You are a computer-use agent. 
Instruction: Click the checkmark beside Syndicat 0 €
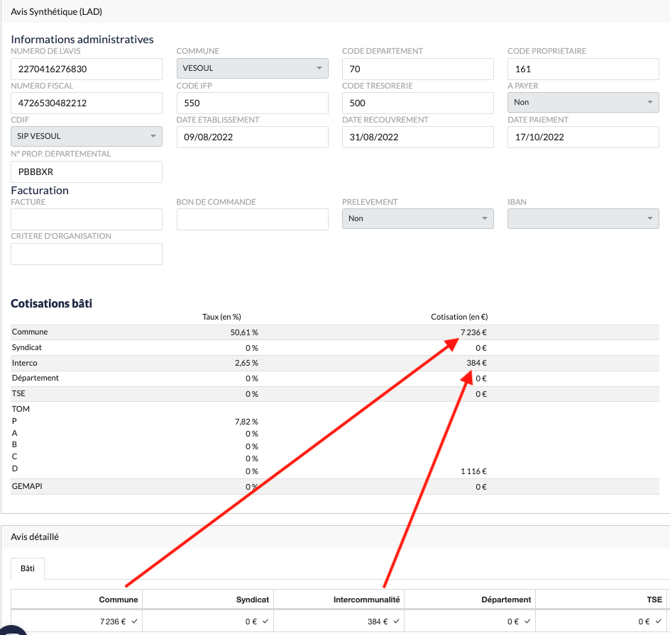[265, 621]
